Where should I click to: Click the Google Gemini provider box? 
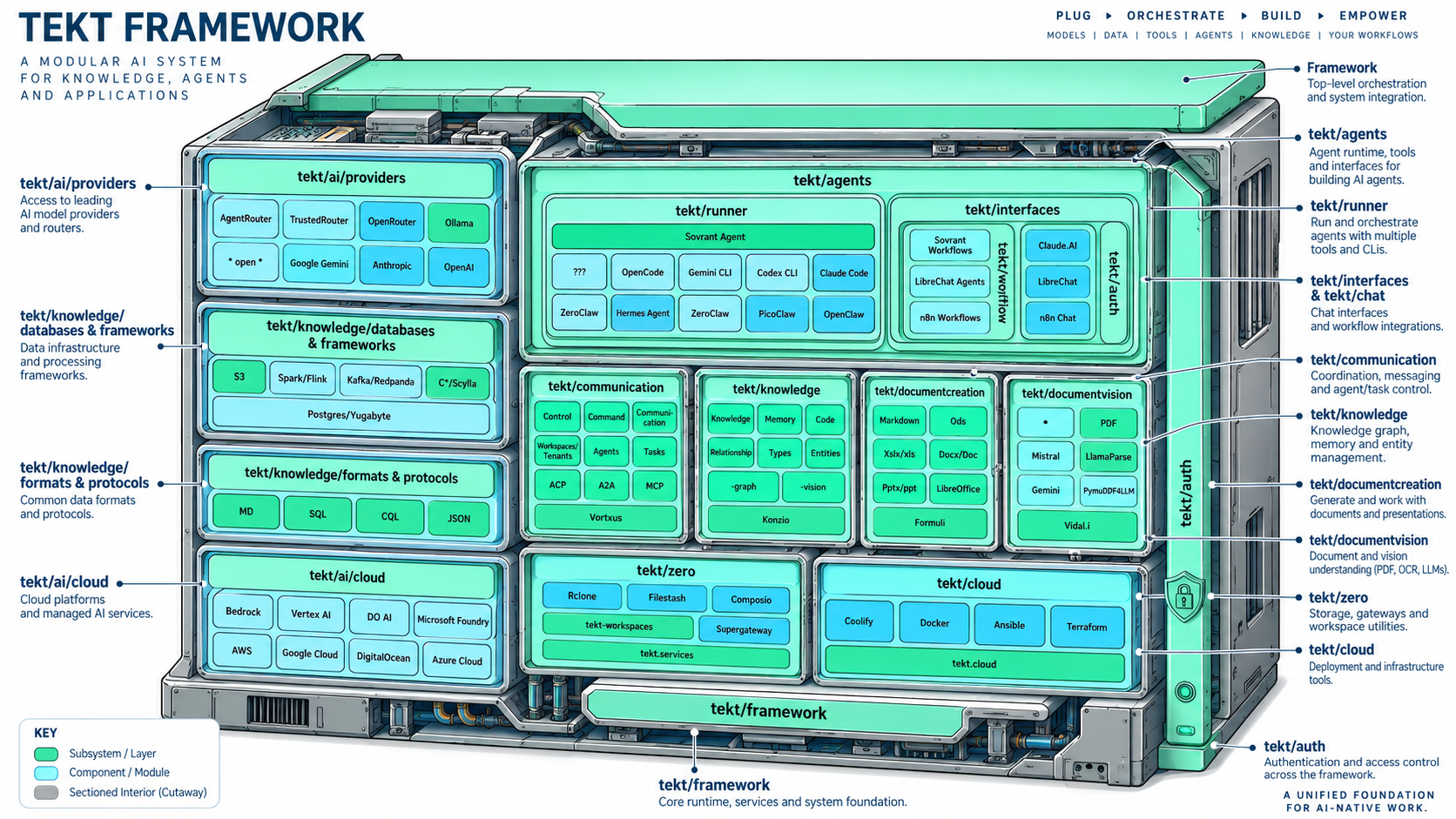point(319,264)
